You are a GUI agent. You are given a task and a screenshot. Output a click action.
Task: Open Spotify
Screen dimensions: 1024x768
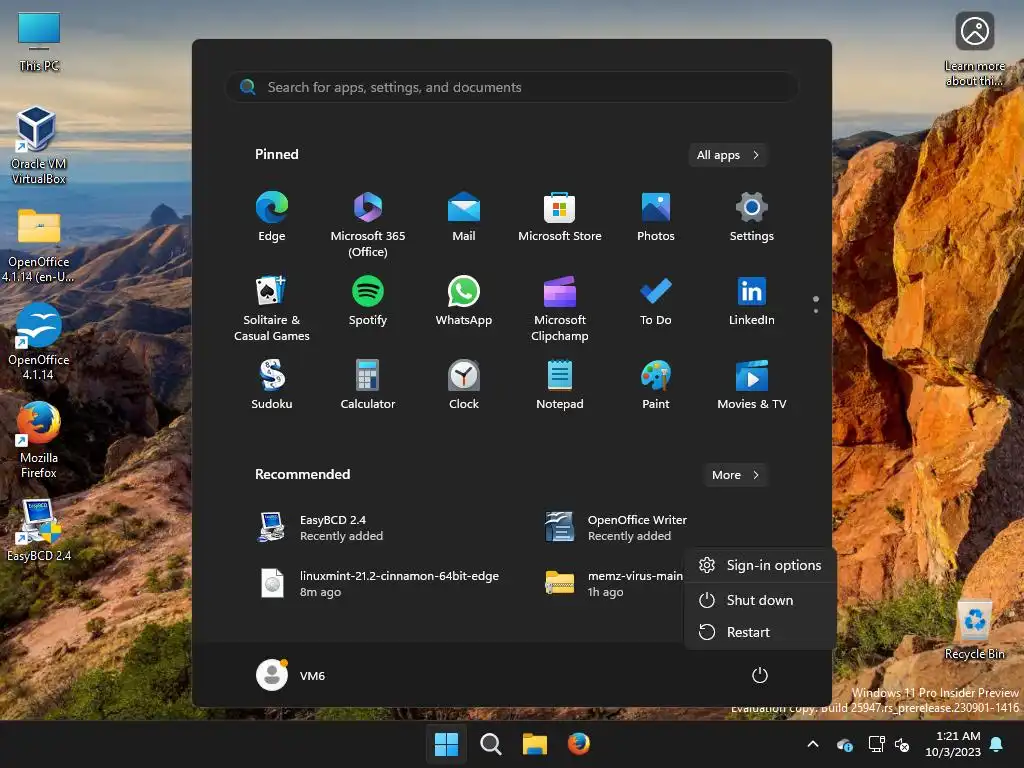click(368, 302)
